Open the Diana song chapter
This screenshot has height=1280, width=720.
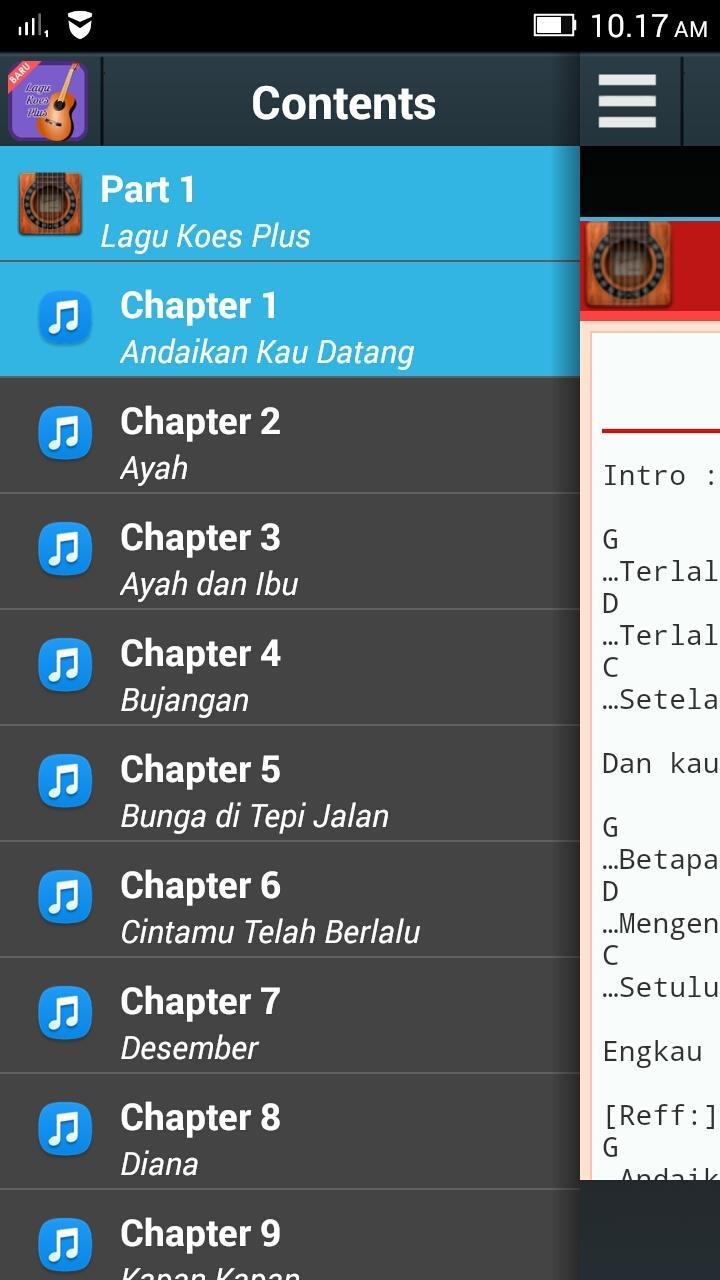[x=290, y=1132]
